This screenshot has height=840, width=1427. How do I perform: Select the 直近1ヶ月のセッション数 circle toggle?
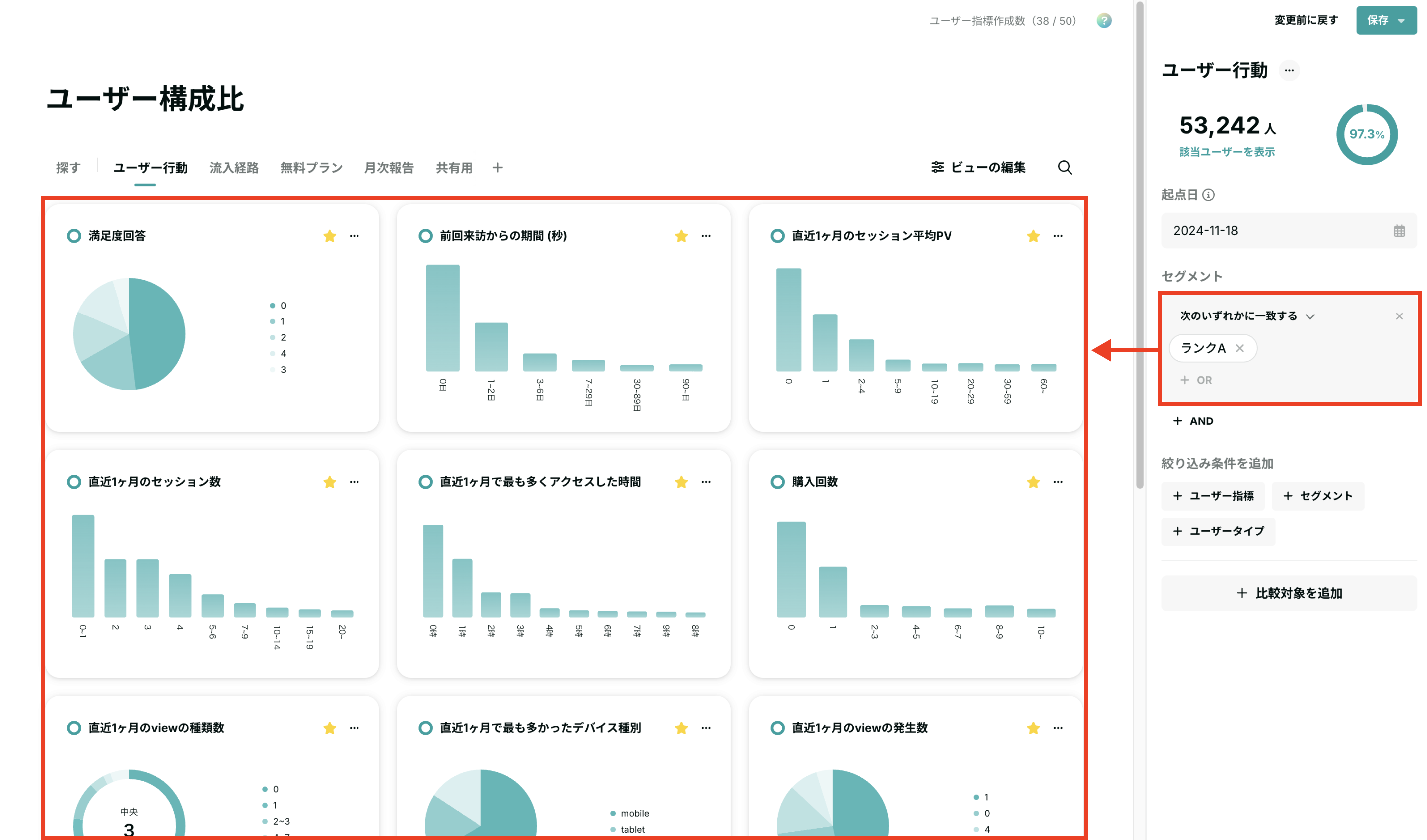[74, 482]
